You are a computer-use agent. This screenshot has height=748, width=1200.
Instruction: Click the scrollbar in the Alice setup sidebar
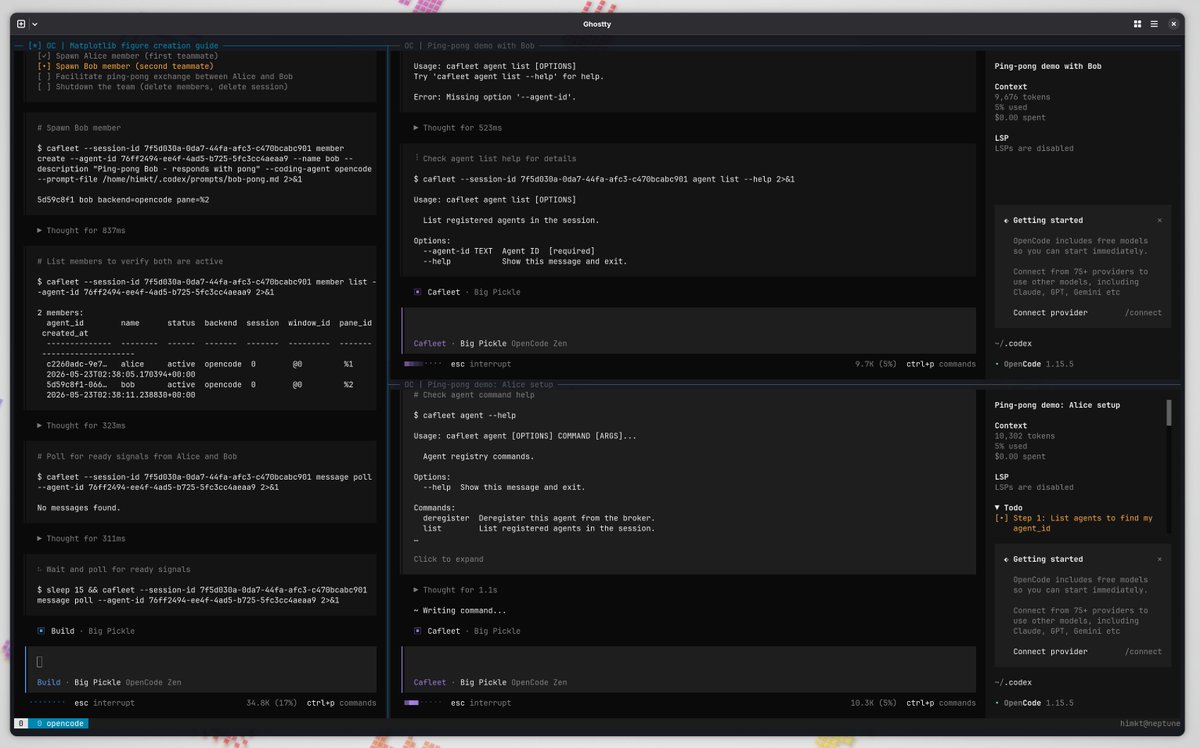coord(1168,412)
